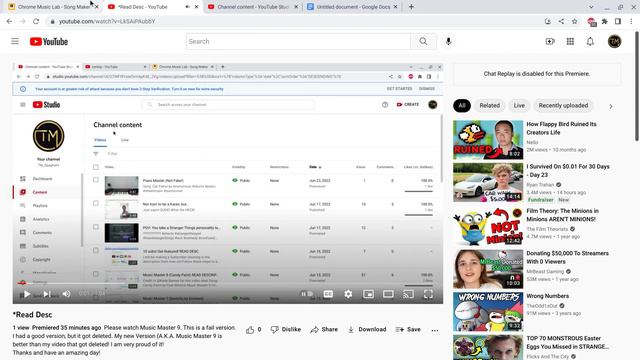Open the TM account avatar menu
This screenshot has height=360, width=640.
click(614, 41)
